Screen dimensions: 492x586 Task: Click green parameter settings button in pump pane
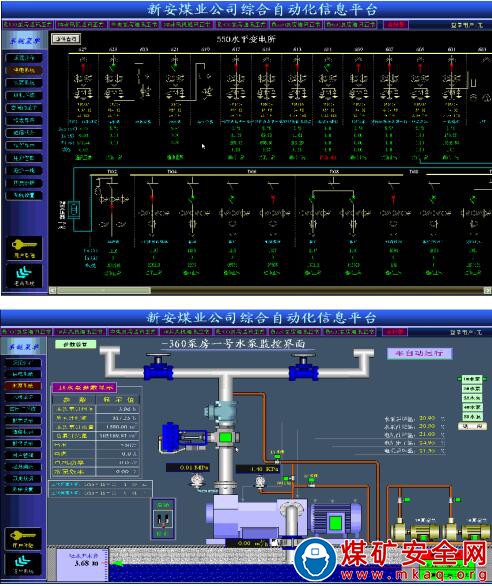tap(76, 344)
